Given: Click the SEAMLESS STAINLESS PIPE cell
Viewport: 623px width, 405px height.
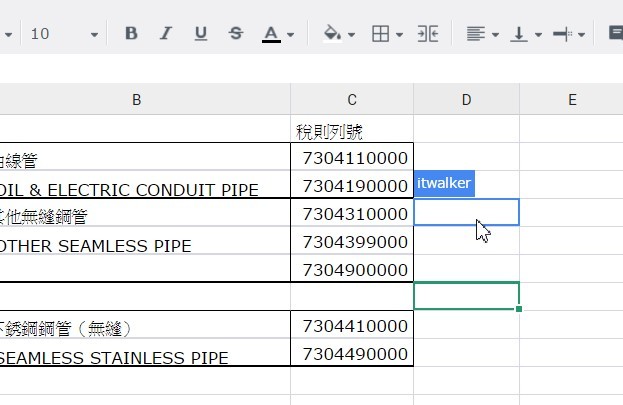Looking at the screenshot, I should (x=145, y=353).
